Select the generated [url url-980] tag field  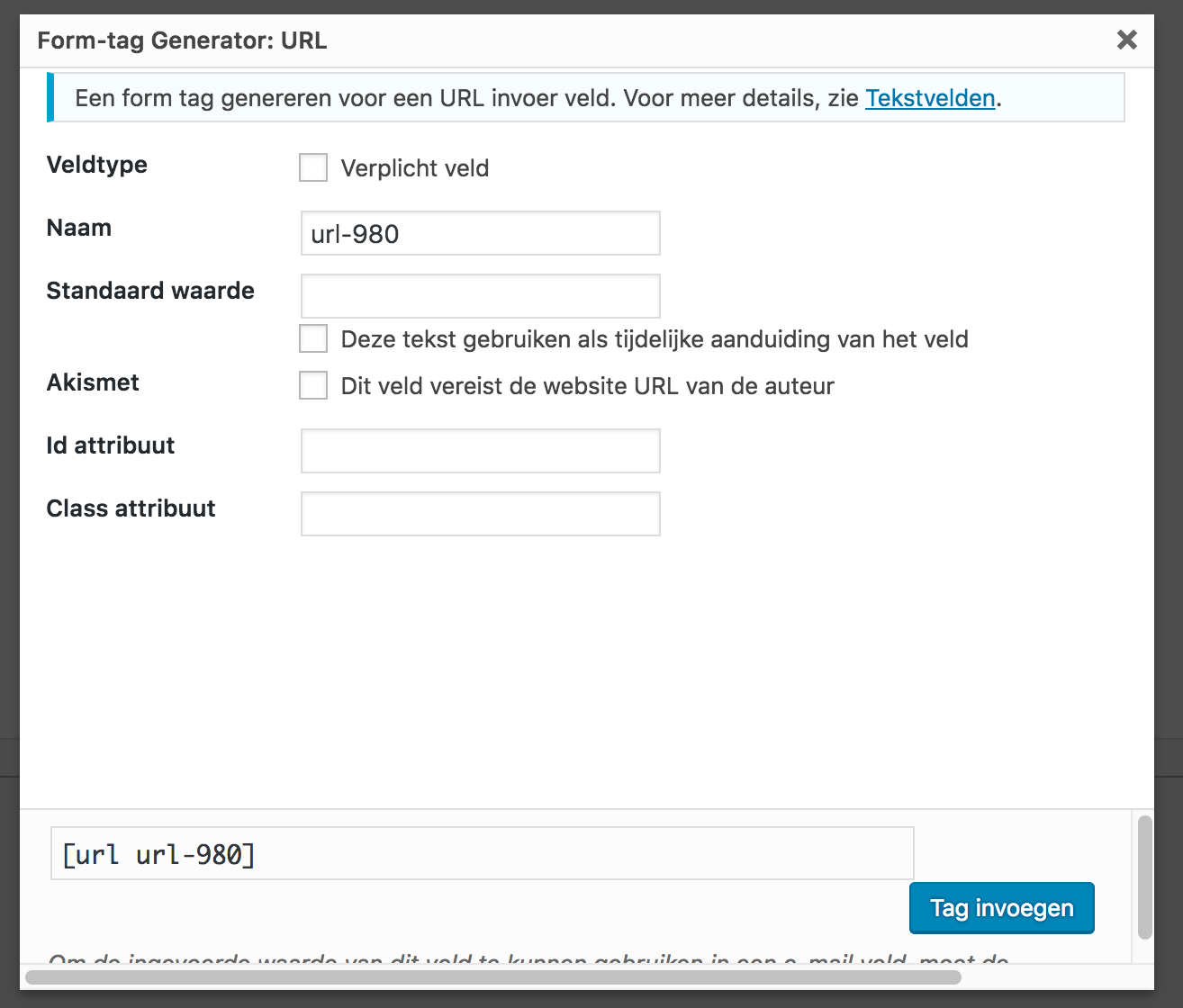(x=482, y=854)
